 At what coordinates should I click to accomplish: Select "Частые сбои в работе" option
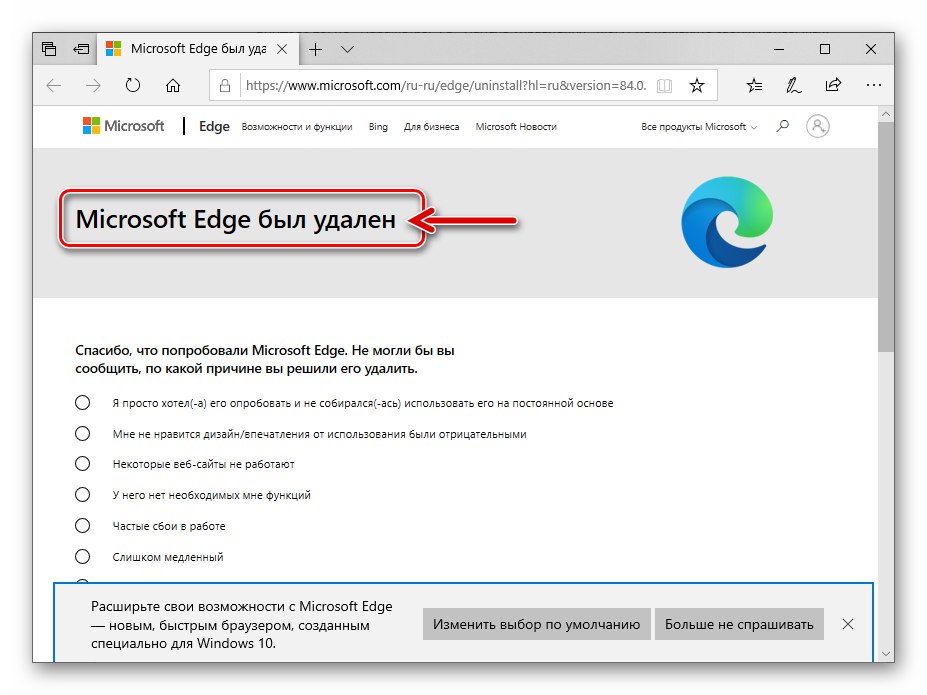(x=83, y=525)
